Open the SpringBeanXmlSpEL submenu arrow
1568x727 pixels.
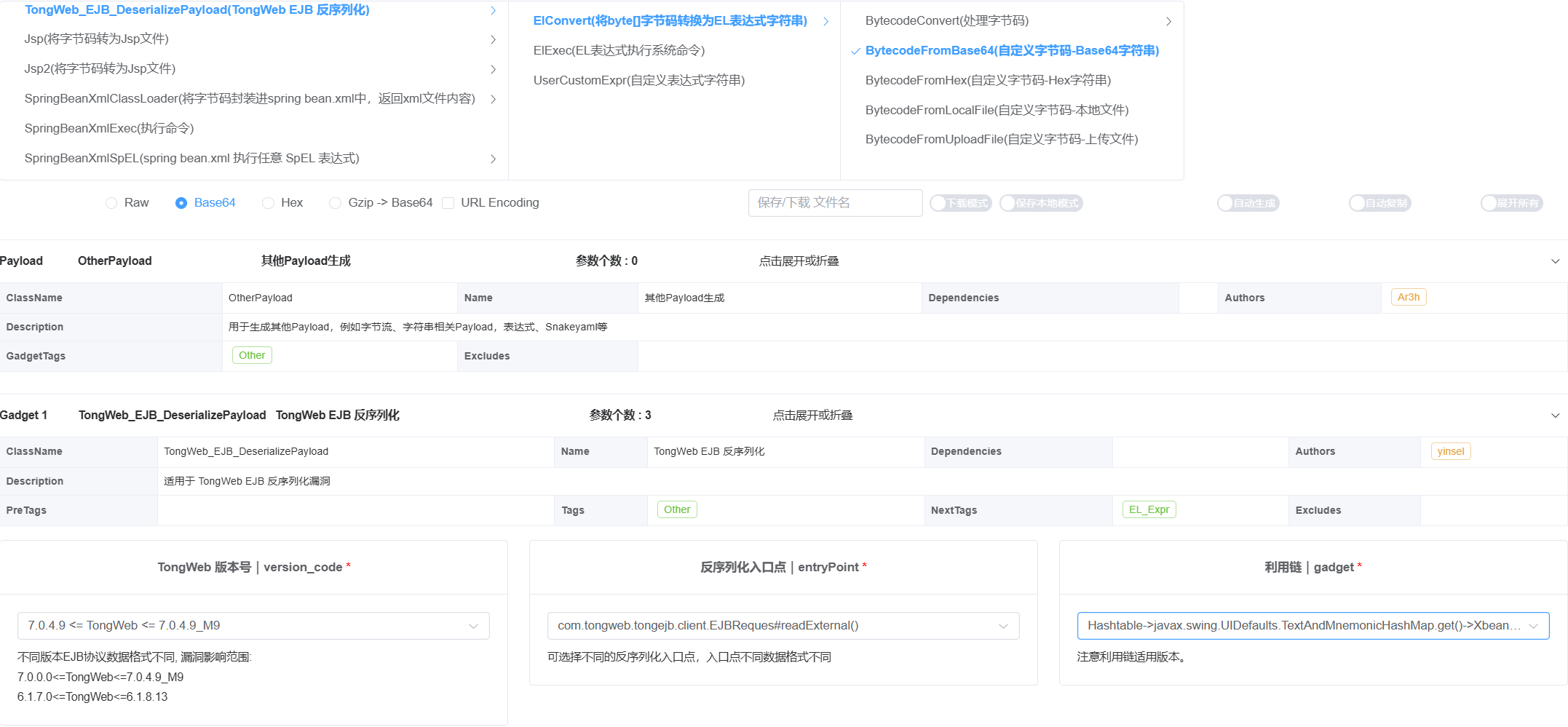tap(493, 159)
